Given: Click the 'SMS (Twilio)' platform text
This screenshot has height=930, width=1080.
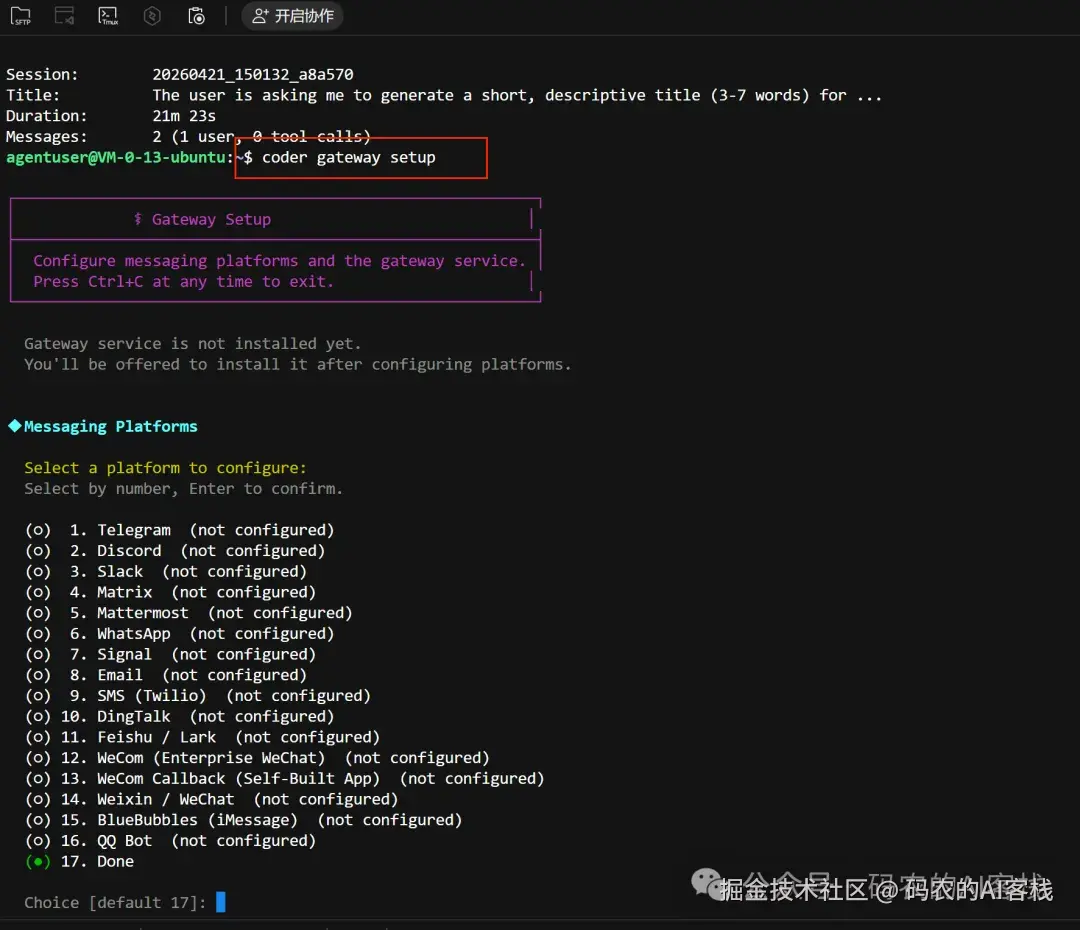Looking at the screenshot, I should point(152,696).
